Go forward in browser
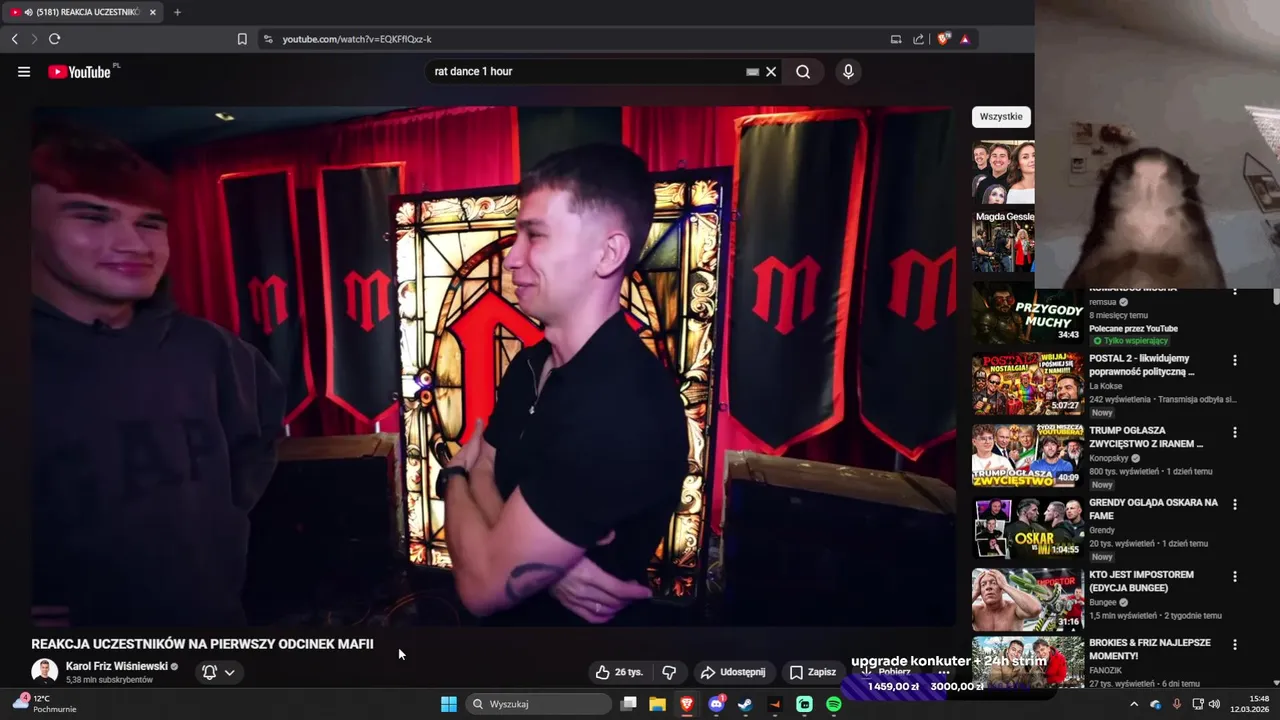Screen dimensions: 1280x720 click(34, 39)
